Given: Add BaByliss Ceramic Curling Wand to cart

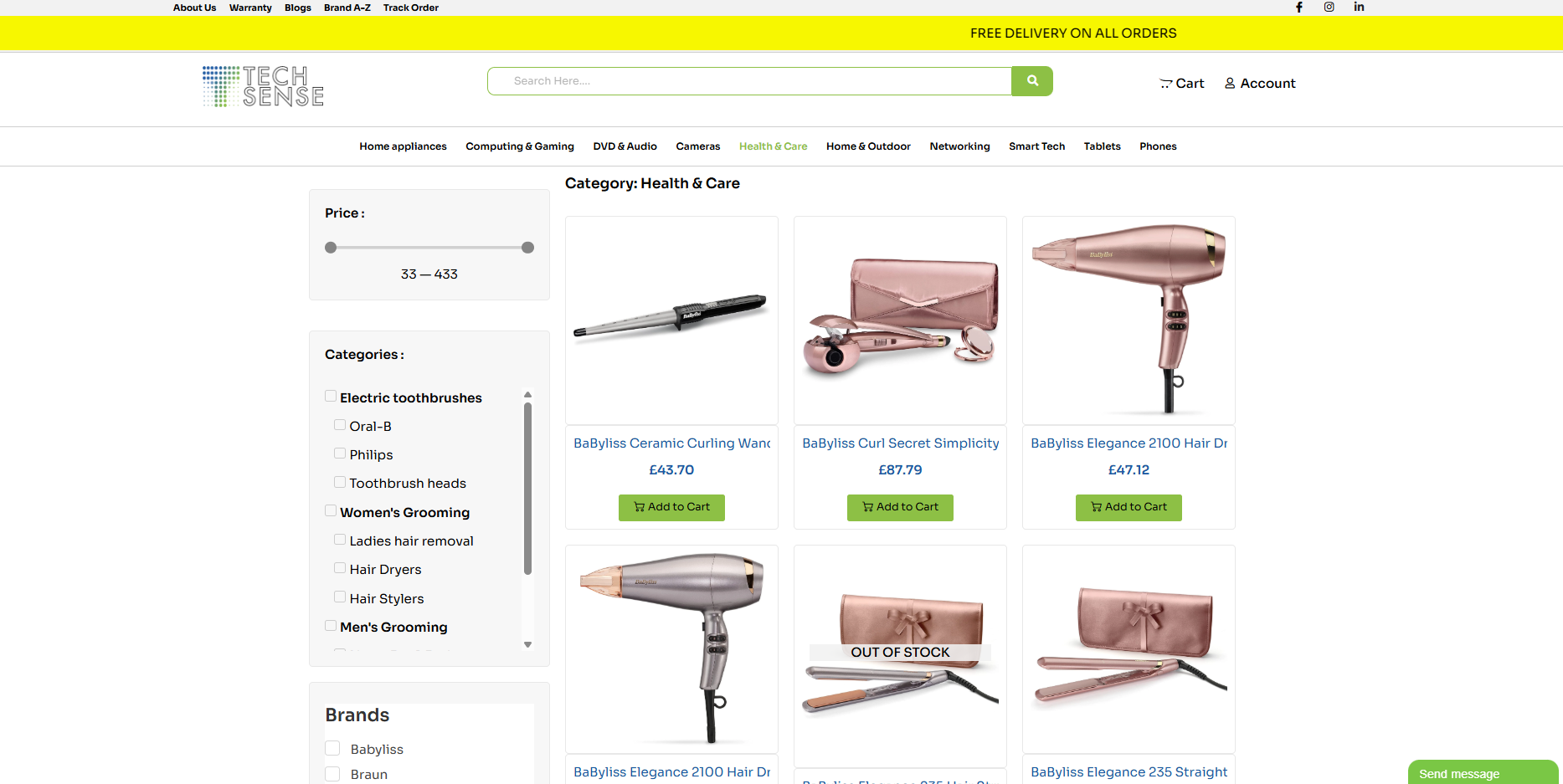Looking at the screenshot, I should pos(671,507).
